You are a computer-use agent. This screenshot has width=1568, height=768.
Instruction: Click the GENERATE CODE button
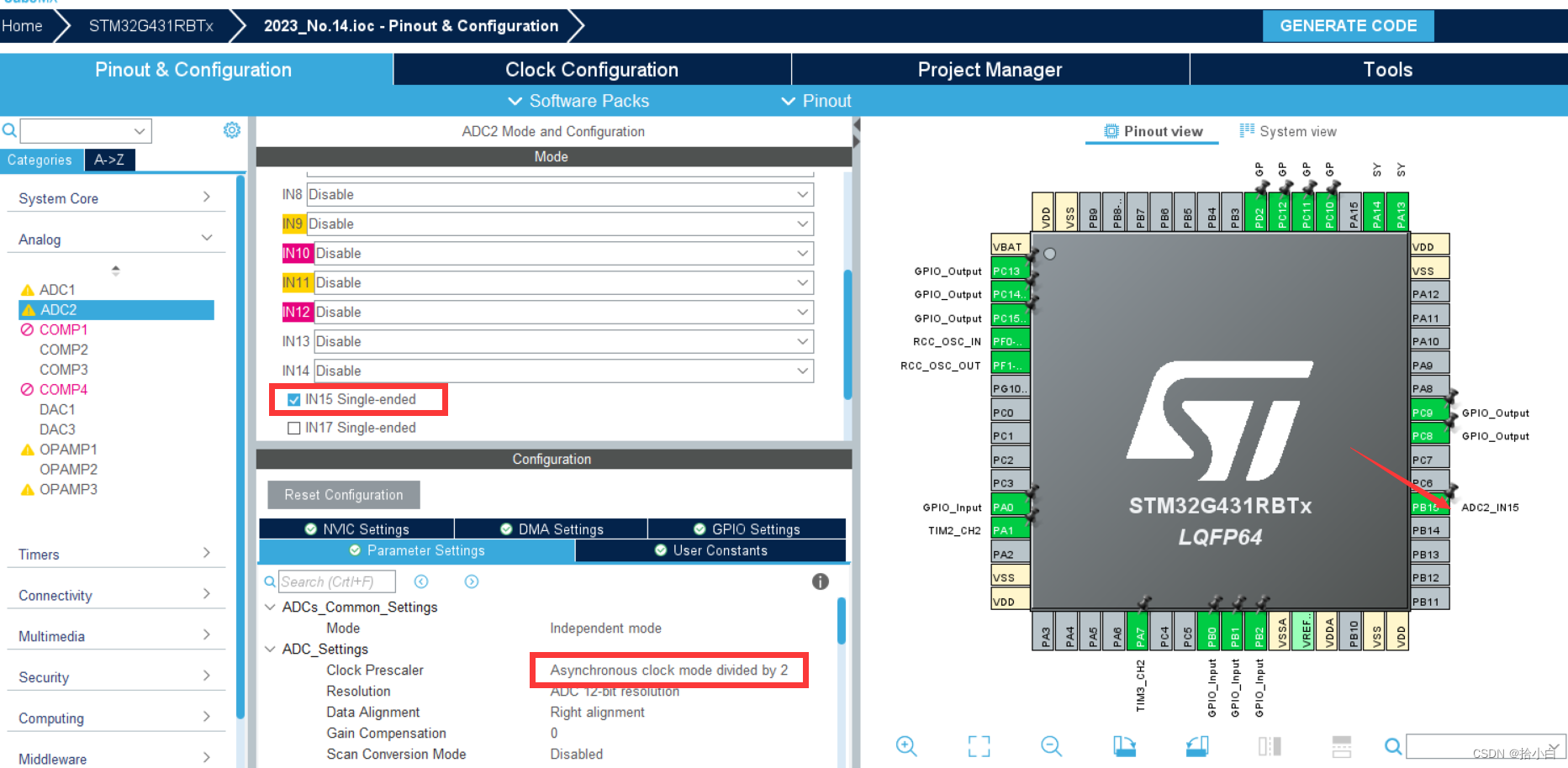[x=1349, y=26]
